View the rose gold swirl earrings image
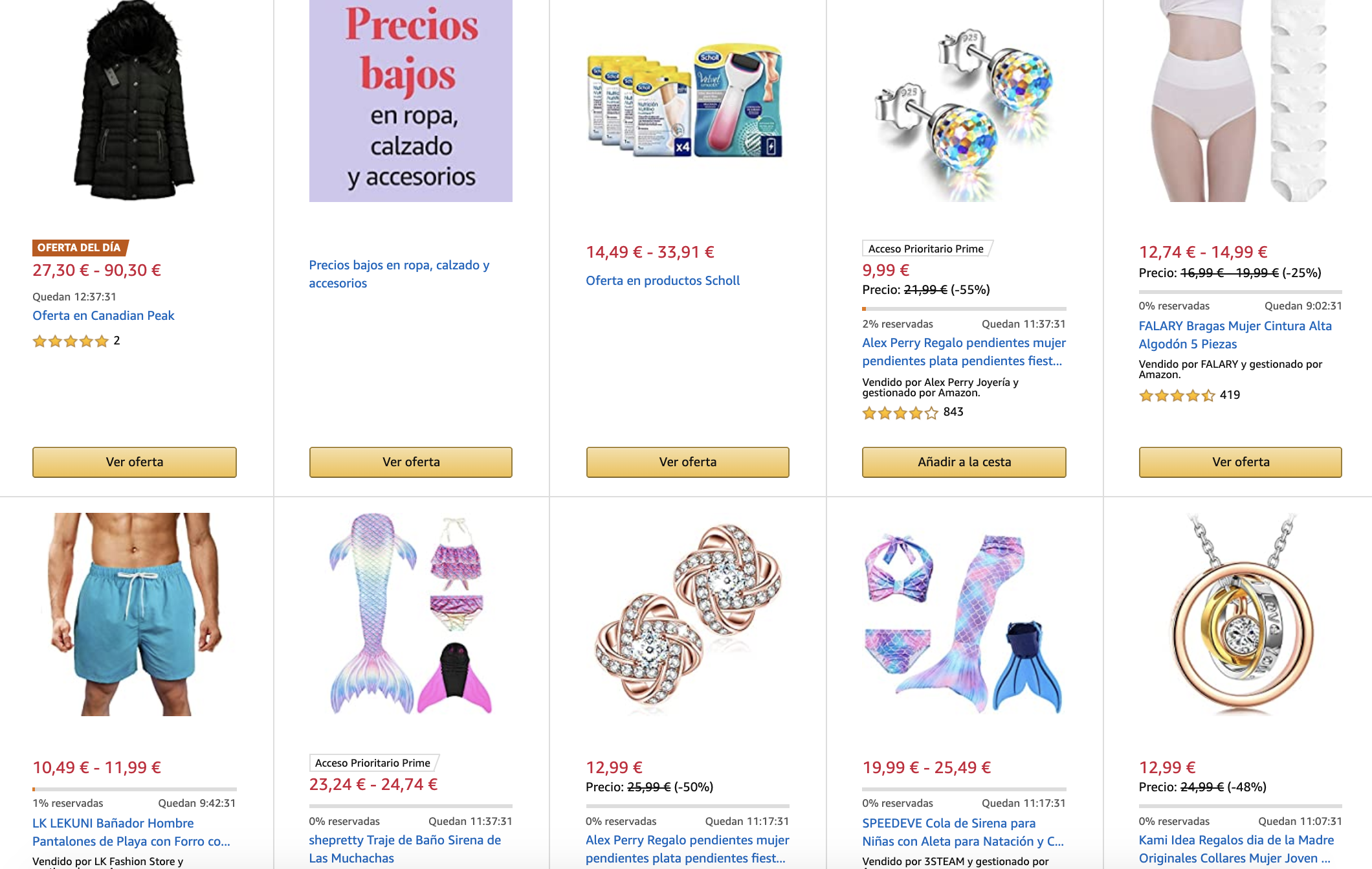Image resolution: width=1372 pixels, height=869 pixels. click(687, 614)
